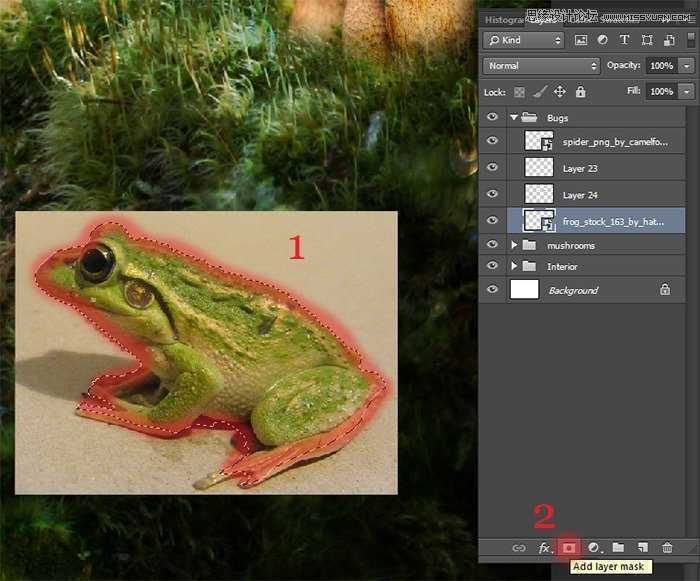Screen dimensions: 700x581
Task: Delete layer trash icon
Action: 667,547
